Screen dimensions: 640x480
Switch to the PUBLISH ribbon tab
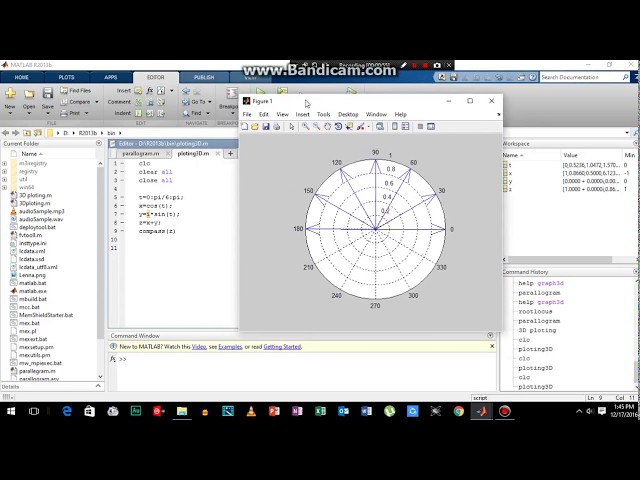pos(204,77)
